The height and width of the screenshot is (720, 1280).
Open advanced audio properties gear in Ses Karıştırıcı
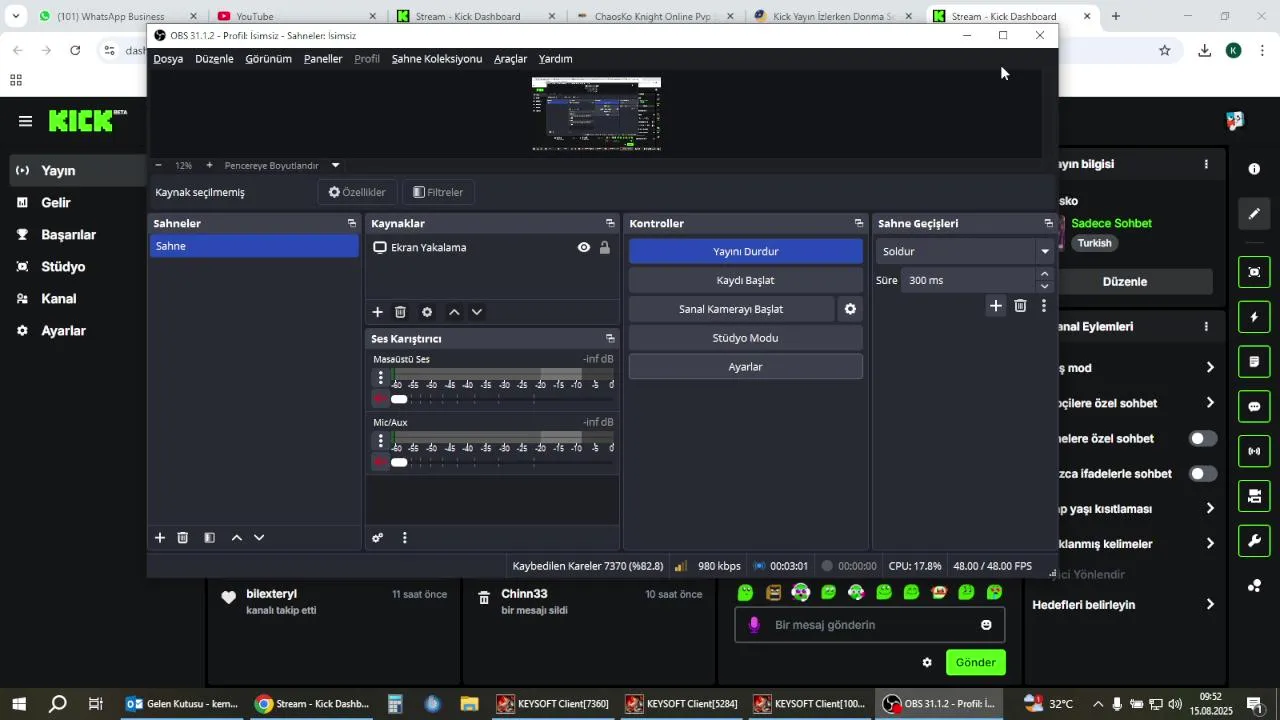pos(378,538)
